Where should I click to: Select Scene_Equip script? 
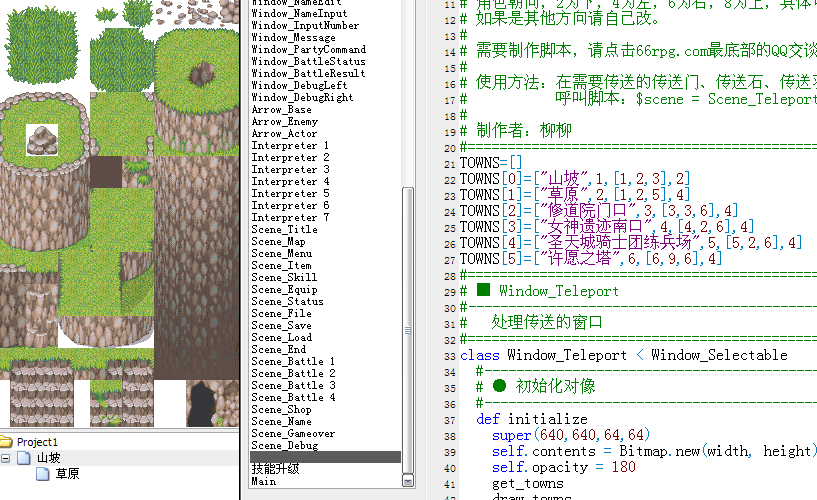pos(284,289)
